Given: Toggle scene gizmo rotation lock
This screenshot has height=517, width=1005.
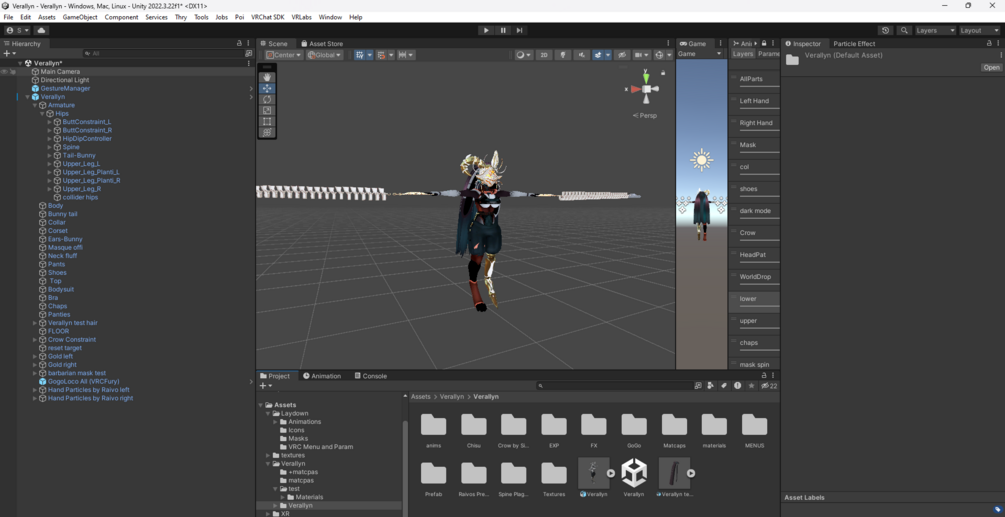Looking at the screenshot, I should pos(663,73).
